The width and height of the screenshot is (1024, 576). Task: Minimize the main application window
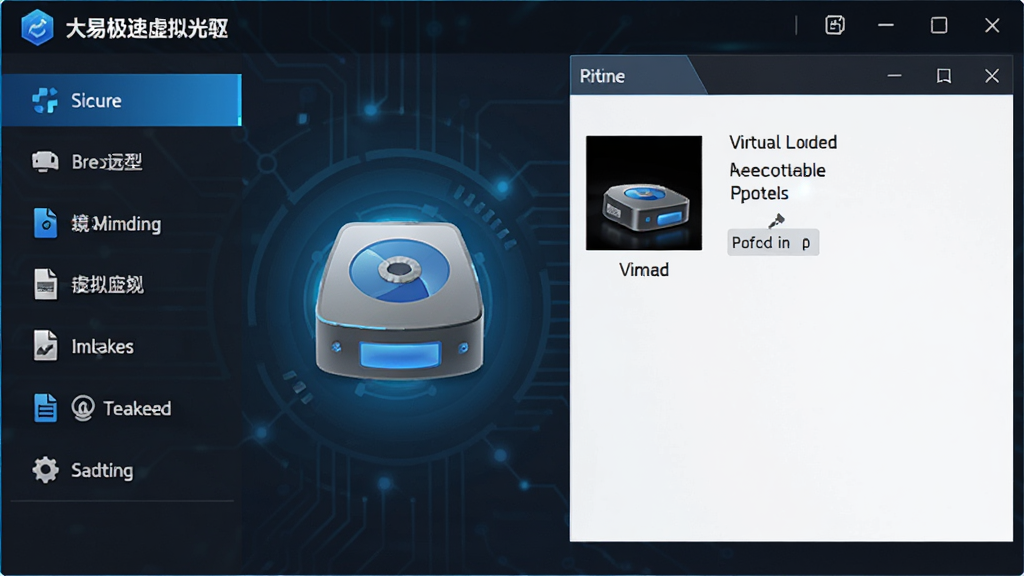coord(886,25)
